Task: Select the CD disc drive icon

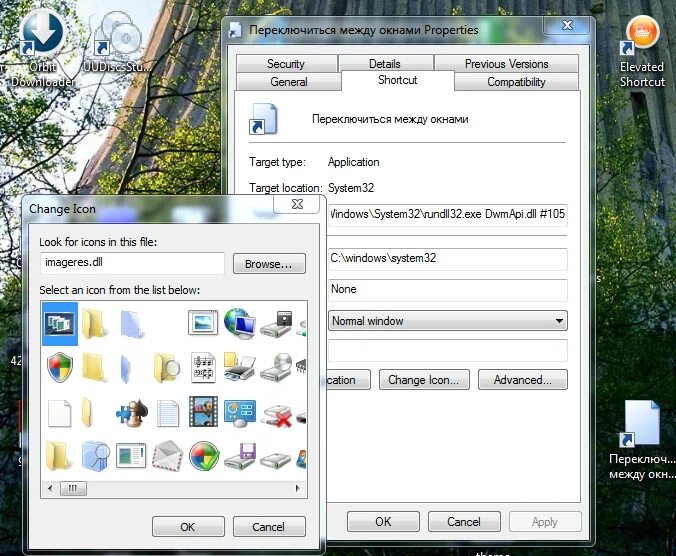Action: tap(276, 368)
